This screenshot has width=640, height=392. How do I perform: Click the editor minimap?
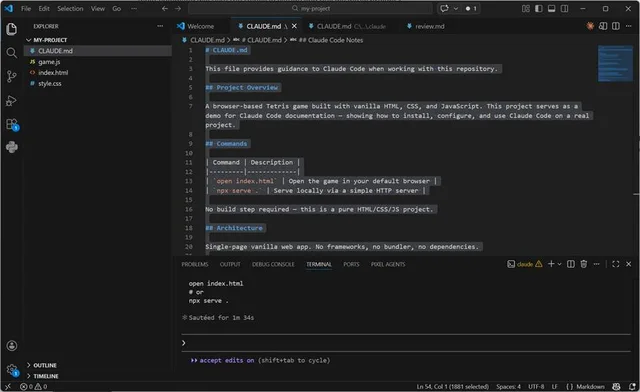(x=615, y=64)
